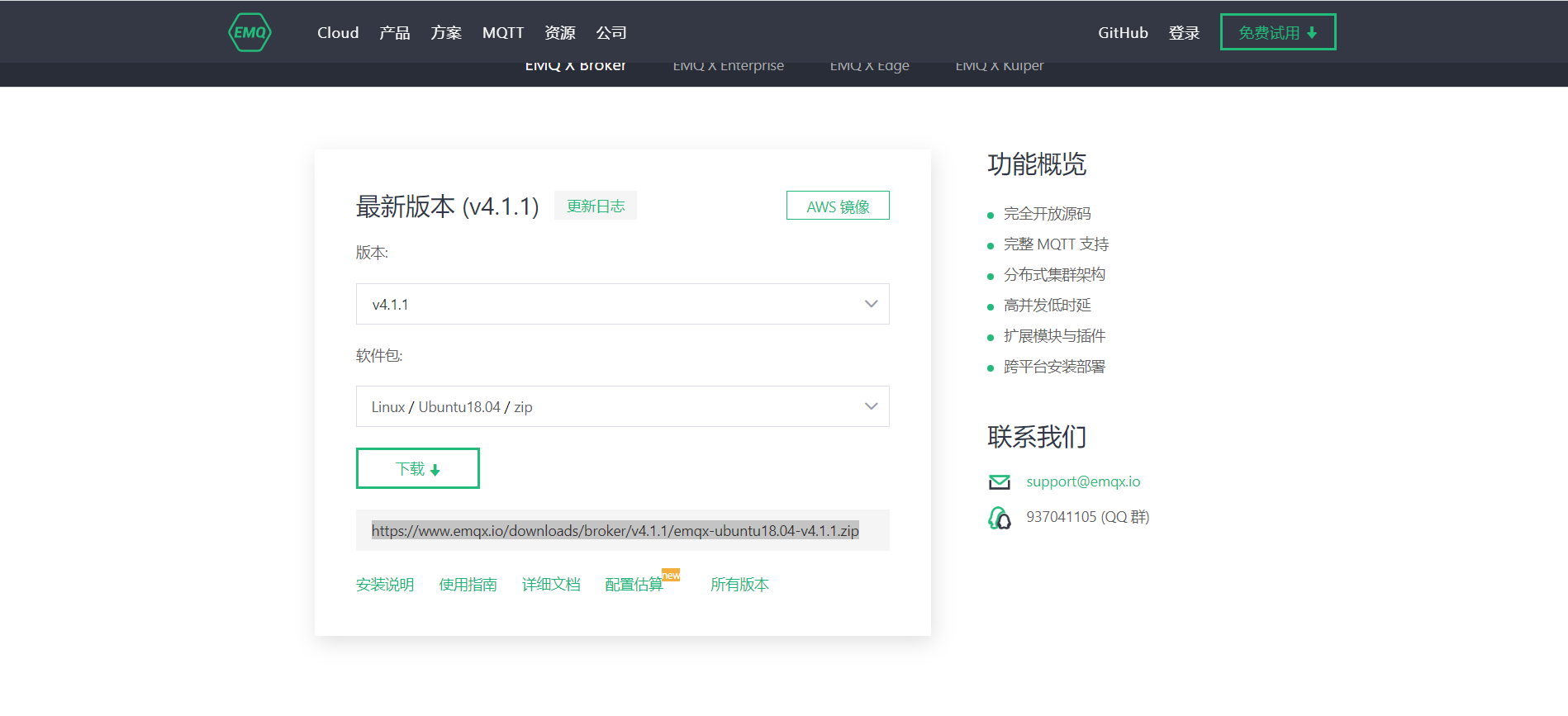Open the 所有版本 all versions link
Image resolution: width=1568 pixels, height=716 pixels.
(x=740, y=585)
